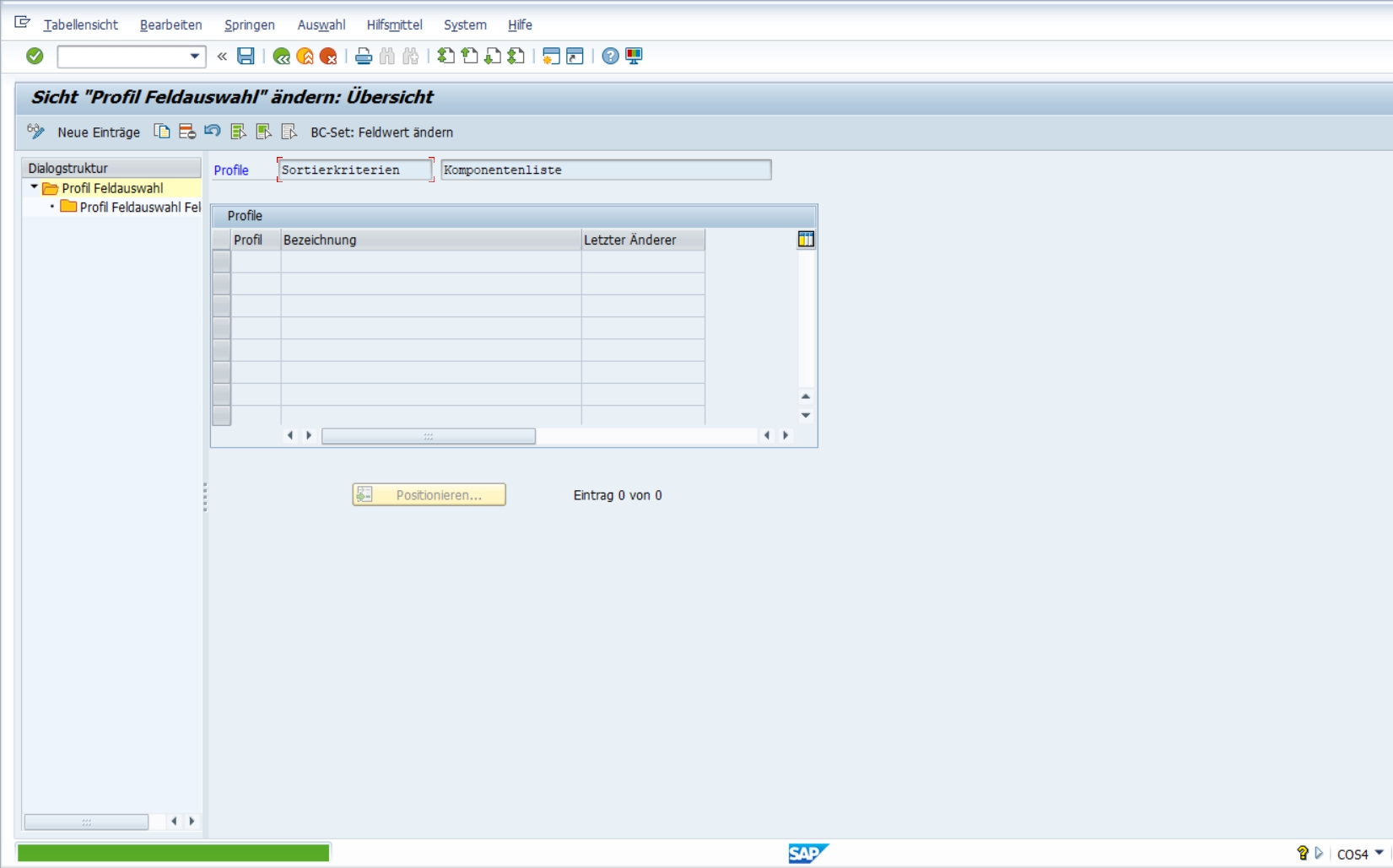Jump to last page icon
This screenshot has width=1393, height=868.
click(516, 57)
